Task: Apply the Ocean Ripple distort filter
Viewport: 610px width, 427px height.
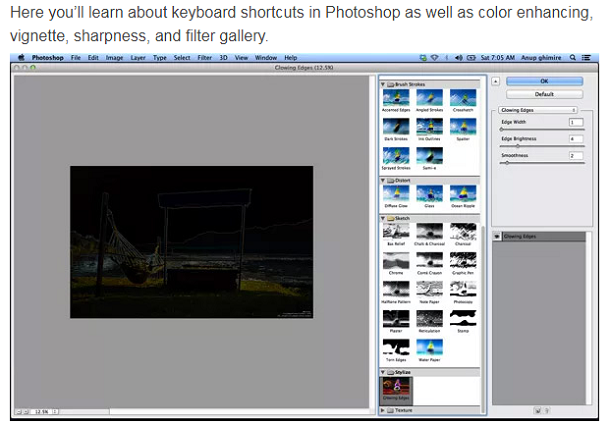Action: click(x=461, y=193)
